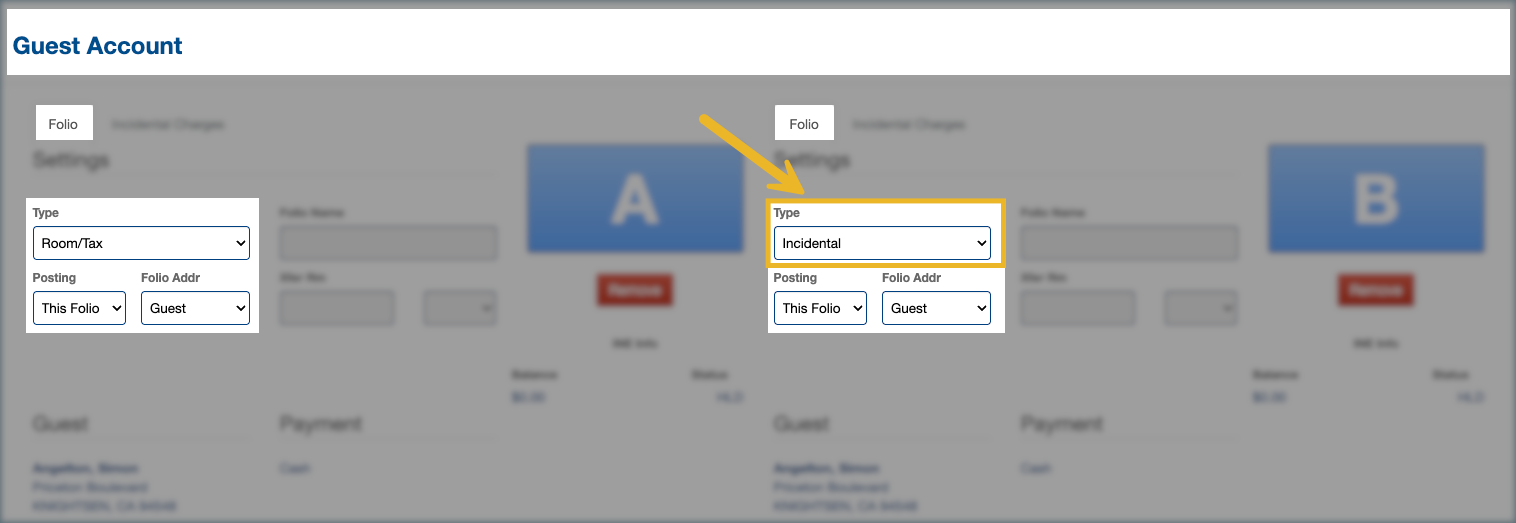Select the Folio tab in folio A

coord(63,124)
